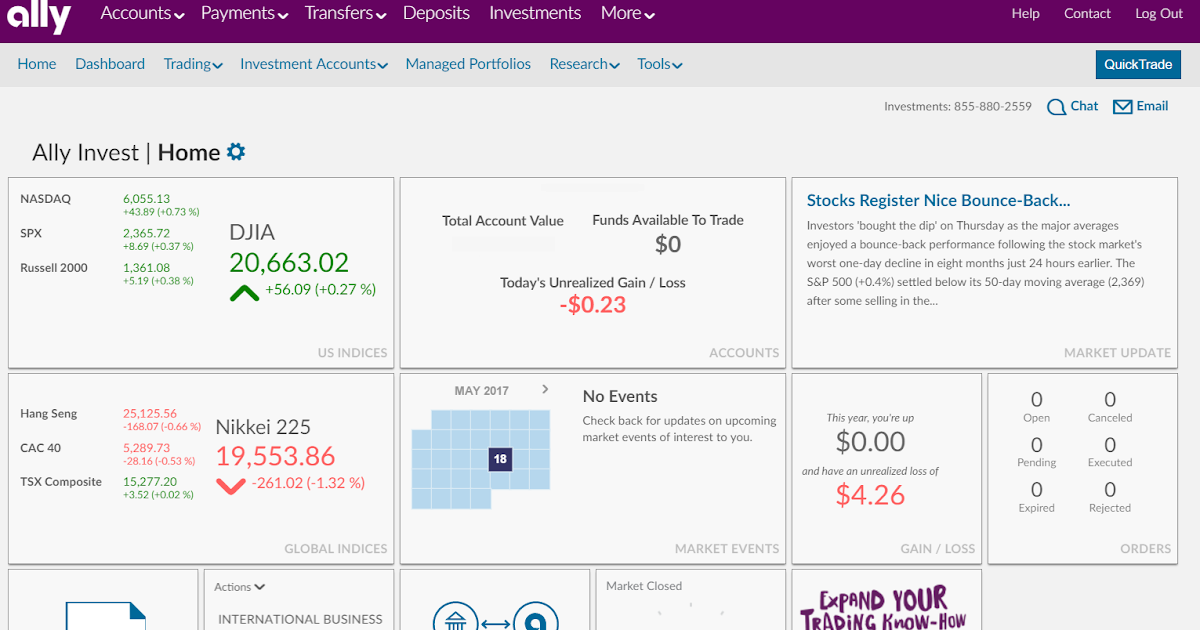
Task: Click the bank transfer icon
Action: point(496,617)
